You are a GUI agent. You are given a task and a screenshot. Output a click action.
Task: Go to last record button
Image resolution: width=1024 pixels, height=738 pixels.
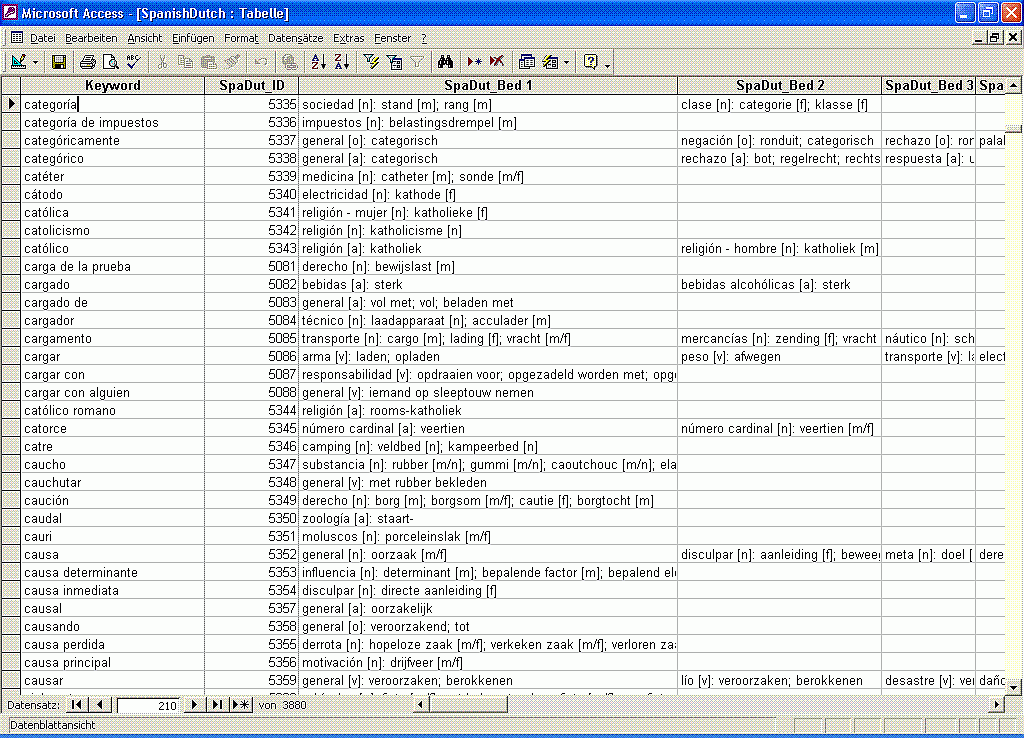tap(217, 705)
